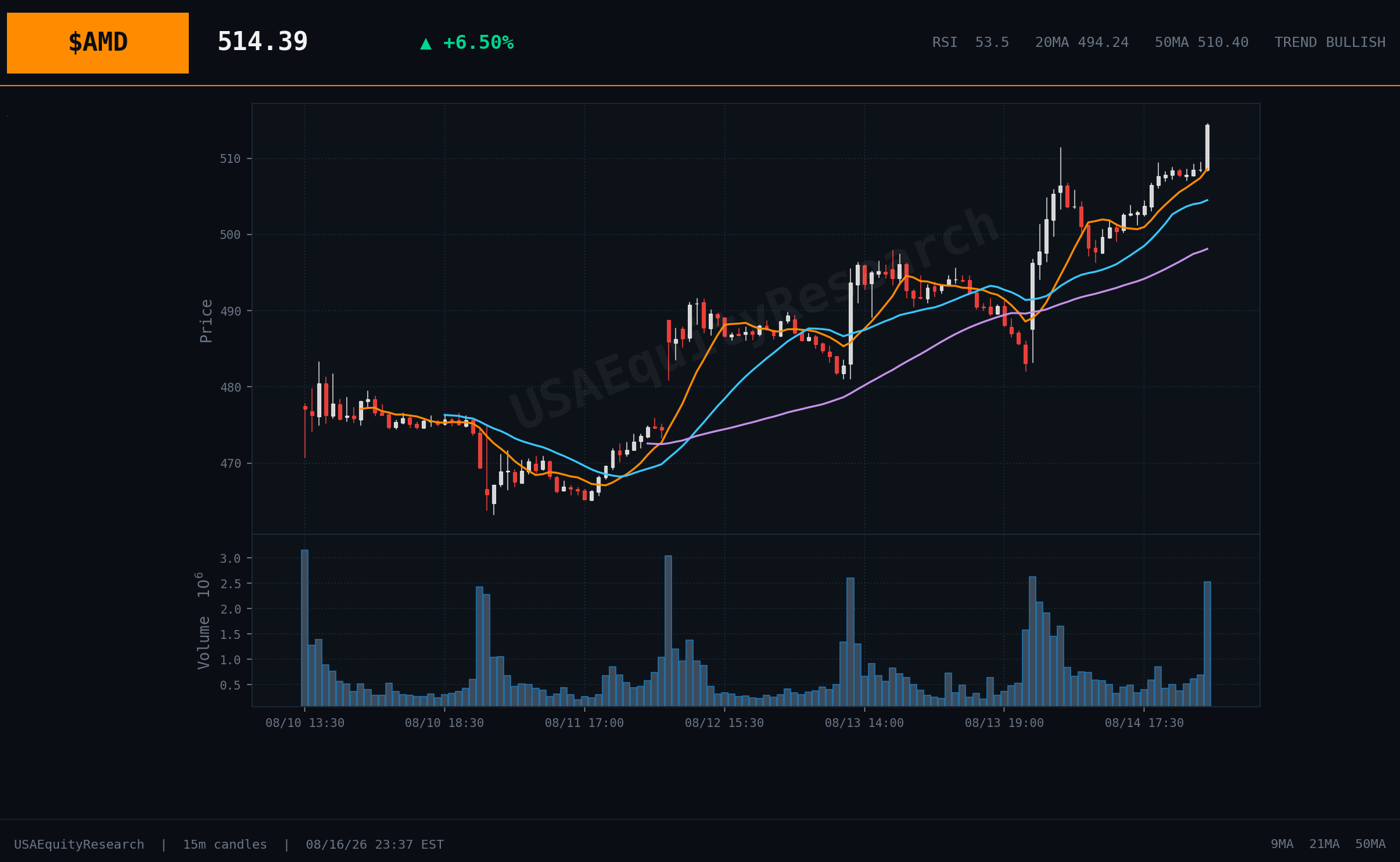Click the final tall white candle above 510
Viewport: 1400px width, 862px height.
pos(1207,147)
